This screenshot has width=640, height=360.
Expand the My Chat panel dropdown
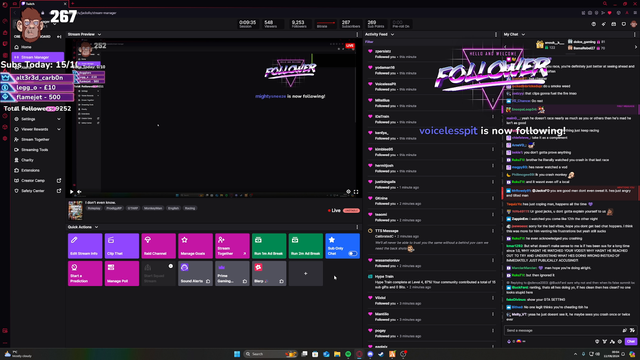(523, 34)
